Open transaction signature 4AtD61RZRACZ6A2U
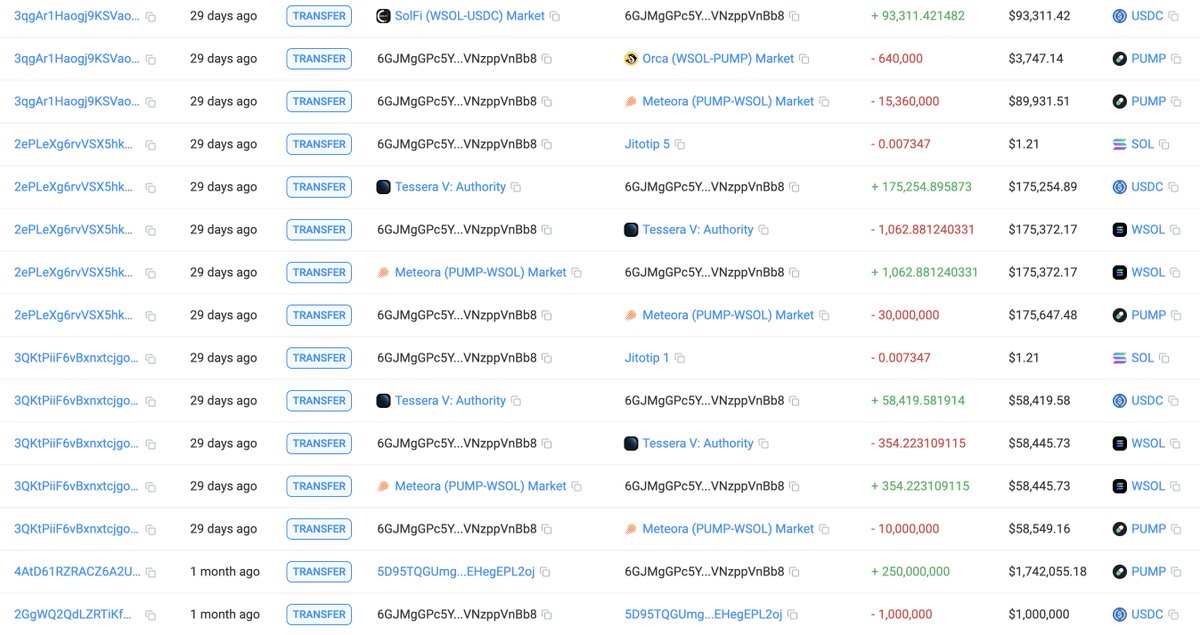This screenshot has height=635, width=1200. pos(77,572)
